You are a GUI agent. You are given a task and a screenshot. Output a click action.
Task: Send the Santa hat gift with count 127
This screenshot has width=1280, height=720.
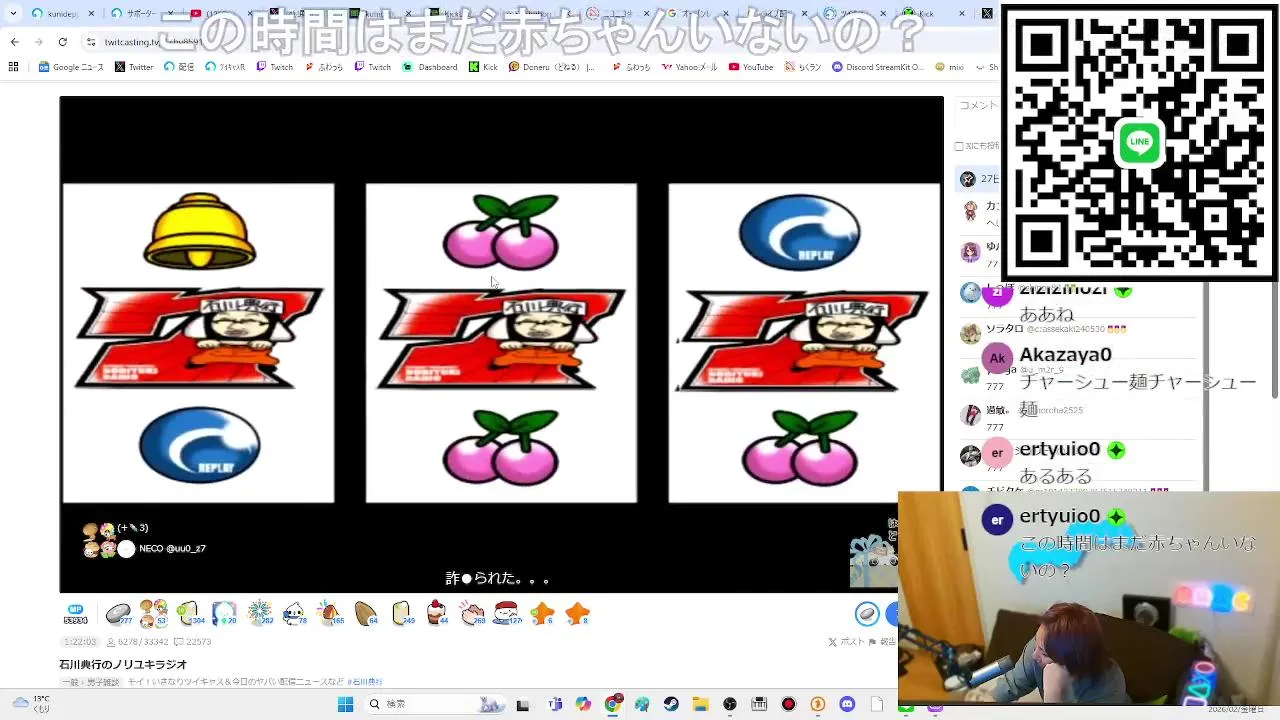[x=507, y=613]
